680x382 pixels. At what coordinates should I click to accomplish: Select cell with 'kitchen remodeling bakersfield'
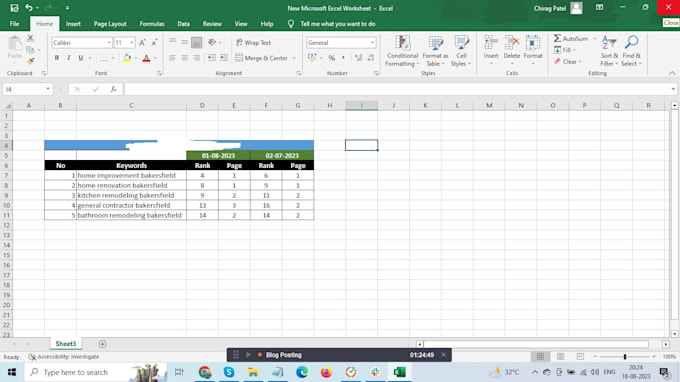[131, 196]
